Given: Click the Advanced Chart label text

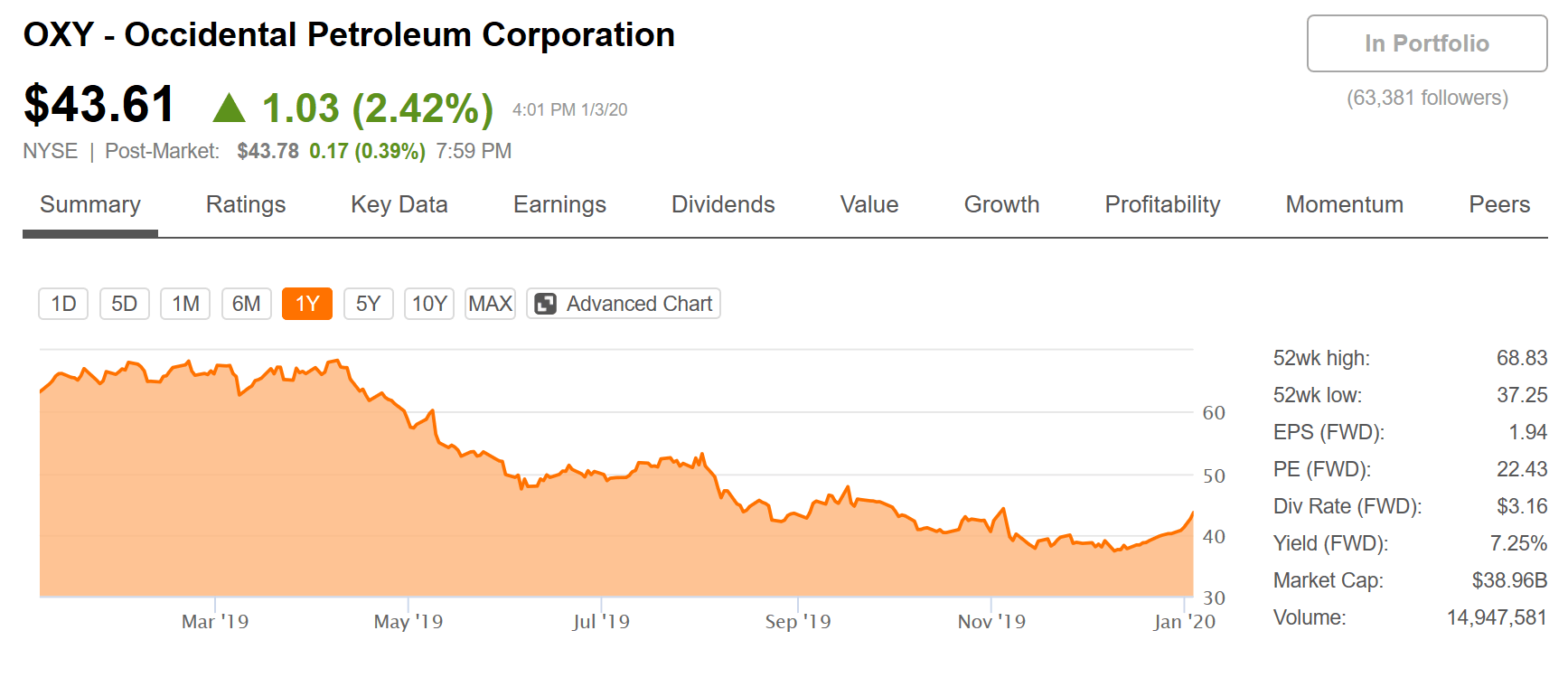Looking at the screenshot, I should pos(640,304).
